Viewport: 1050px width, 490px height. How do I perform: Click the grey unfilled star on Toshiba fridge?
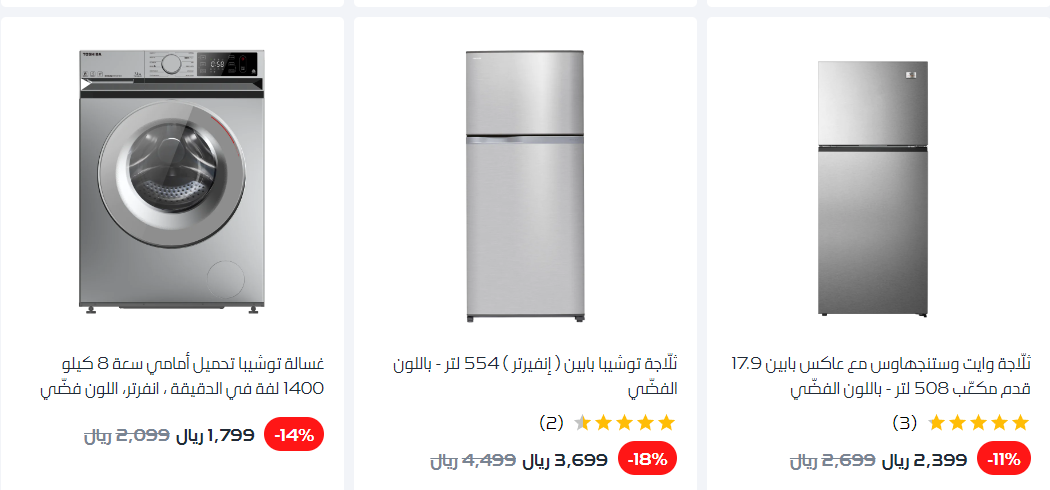click(583, 423)
